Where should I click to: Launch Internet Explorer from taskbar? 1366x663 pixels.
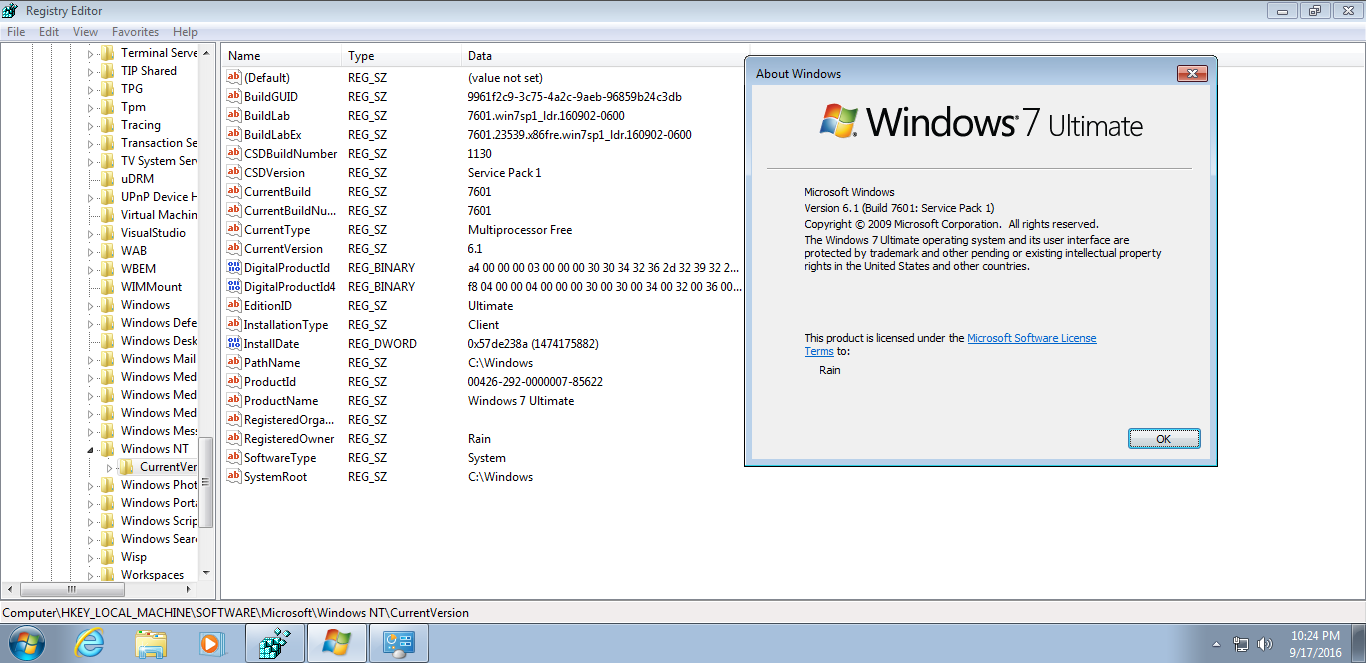[89, 643]
